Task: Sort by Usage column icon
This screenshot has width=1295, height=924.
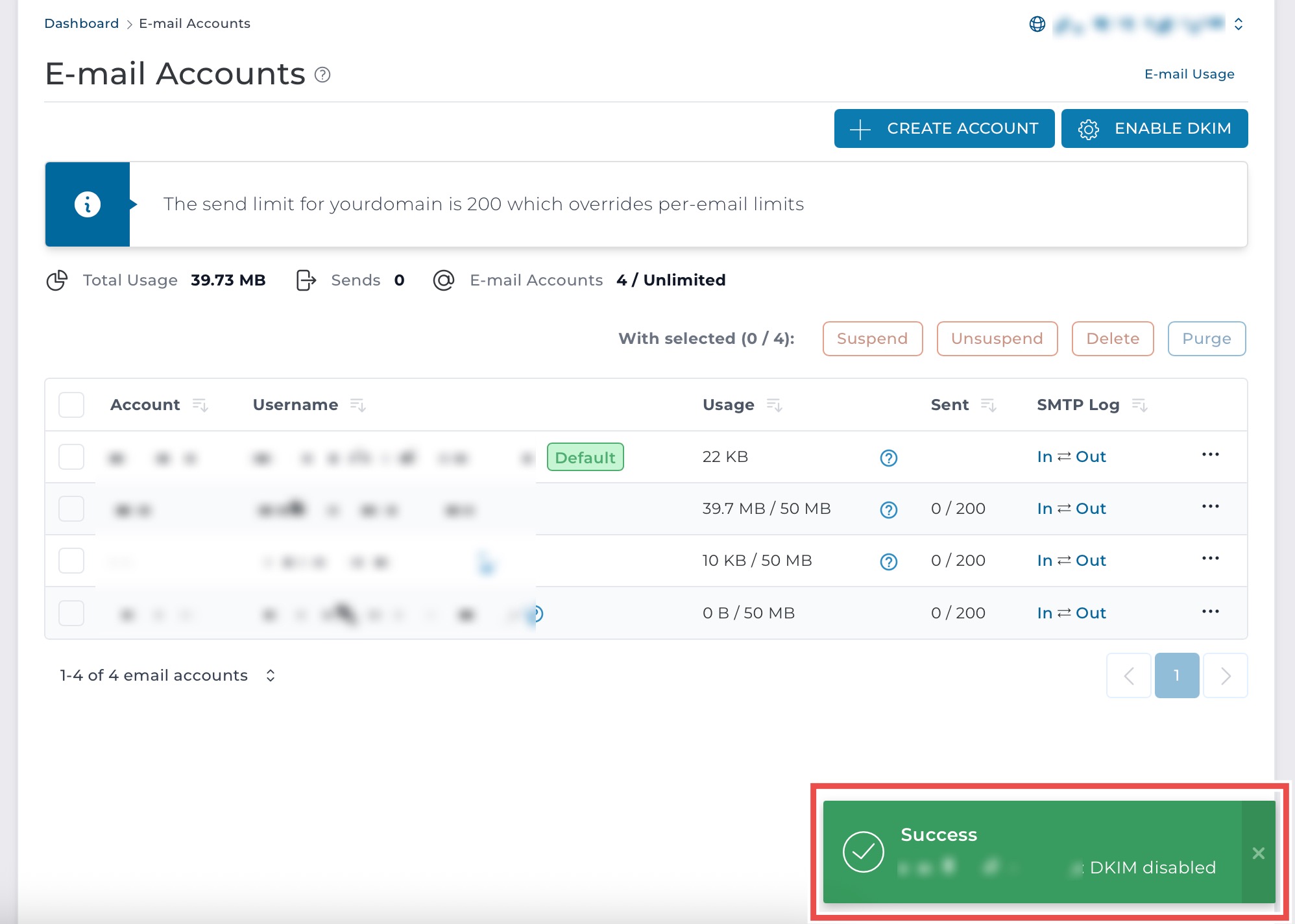Action: (x=774, y=405)
